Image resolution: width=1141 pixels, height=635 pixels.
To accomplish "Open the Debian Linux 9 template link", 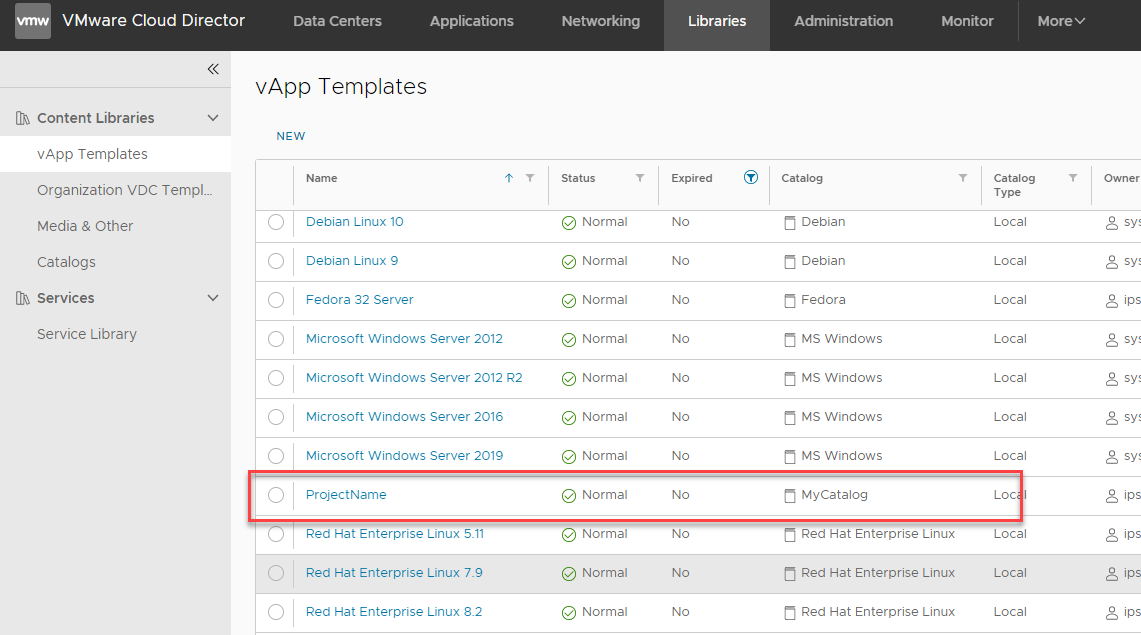I will click(352, 260).
